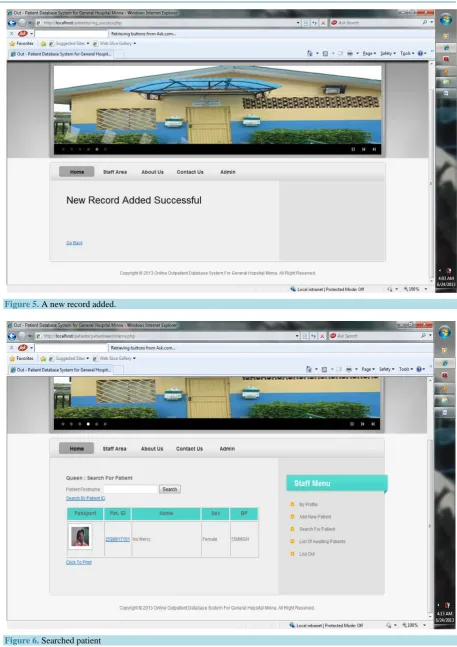Viewport: 457px width, 647px height.
Task: Click the Windows Start orb beside the patient-search window
Action: (x=445, y=332)
